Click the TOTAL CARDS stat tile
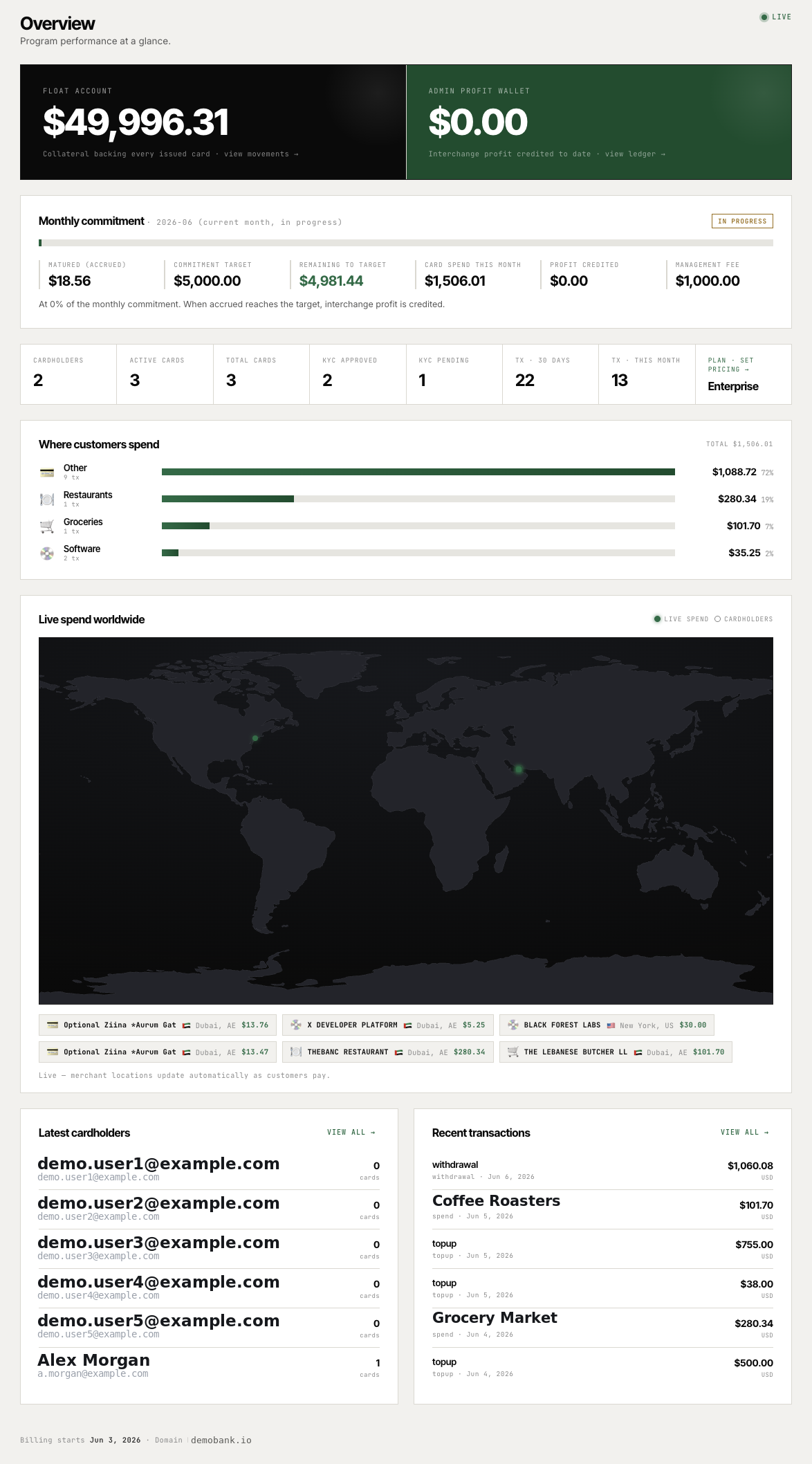The width and height of the screenshot is (812, 1464). point(261,374)
